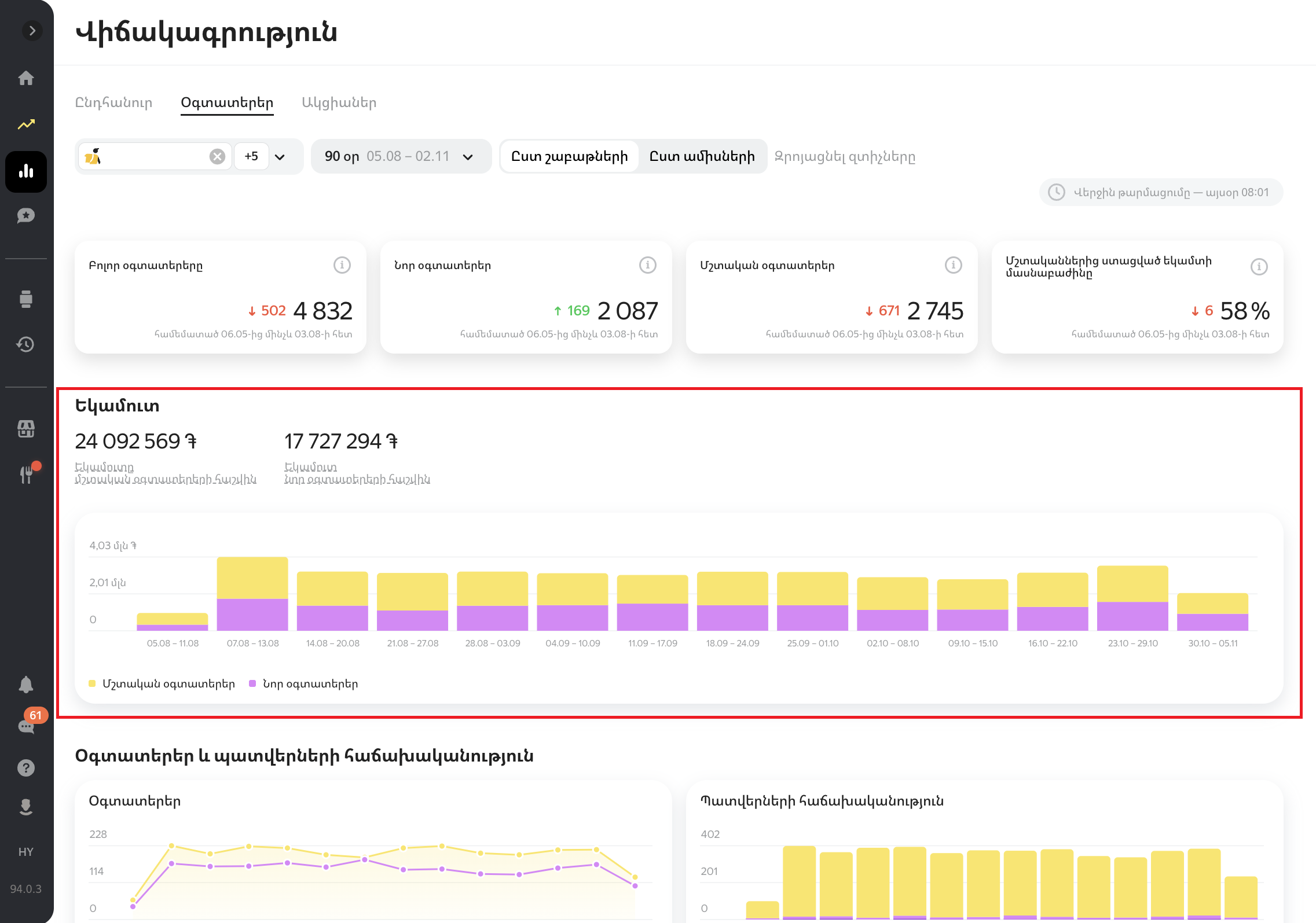Viewport: 1316px width, 923px height.
Task: Switch to the Ակցիաներ tab
Action: [x=339, y=102]
